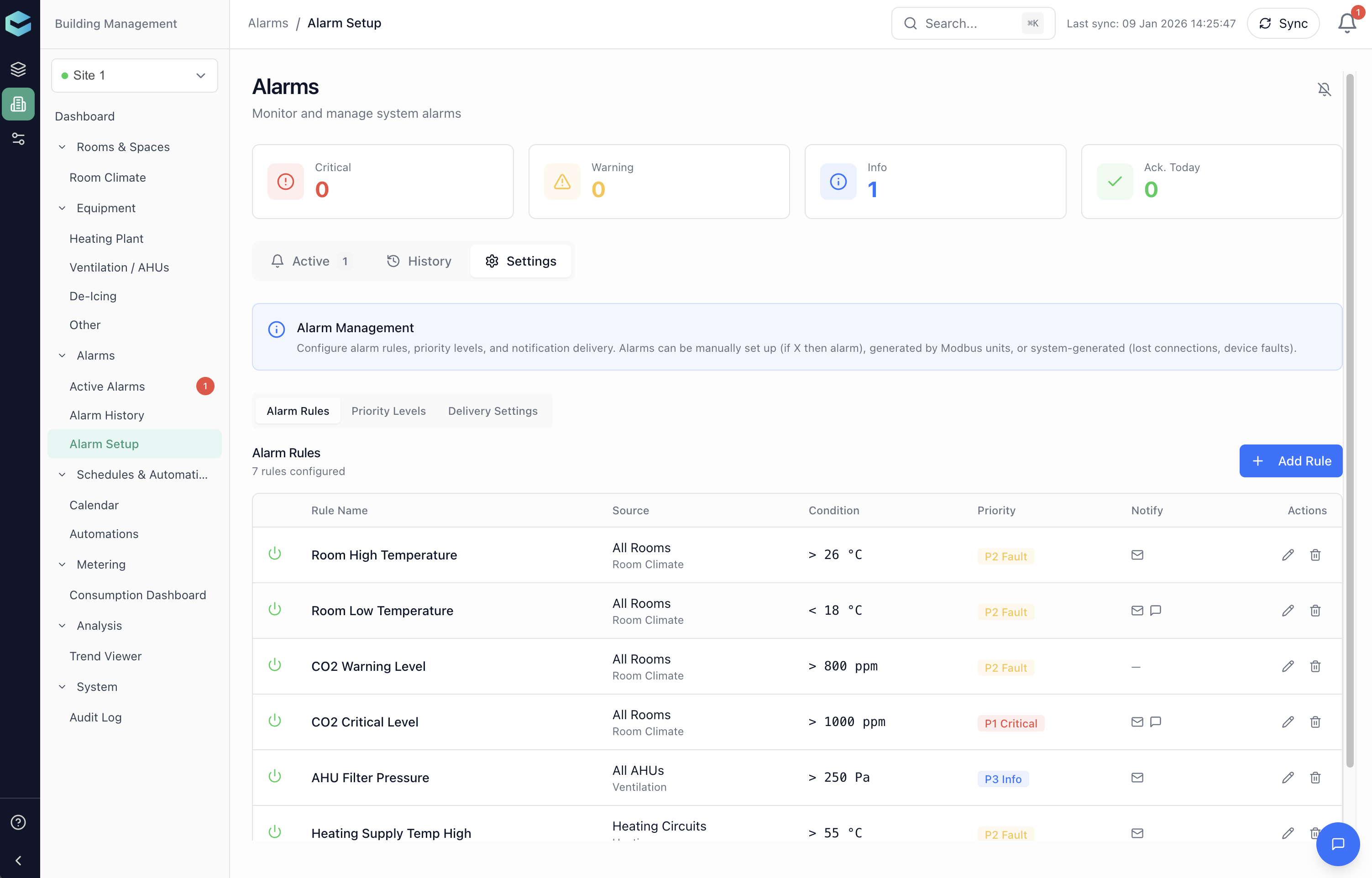Screen dimensions: 1372x878
Task: Open the chat bubble floating button
Action: 1338,844
